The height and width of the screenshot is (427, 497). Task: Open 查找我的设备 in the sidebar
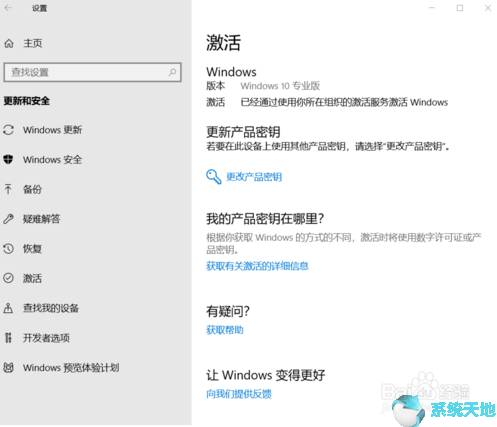coord(51,308)
